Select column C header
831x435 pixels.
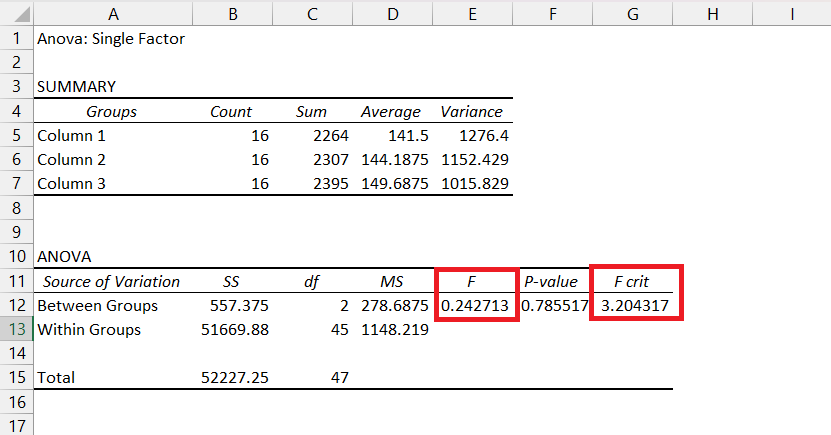tap(313, 14)
